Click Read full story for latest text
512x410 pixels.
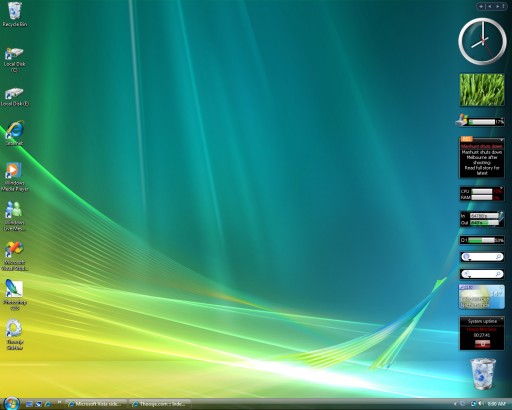point(482,171)
